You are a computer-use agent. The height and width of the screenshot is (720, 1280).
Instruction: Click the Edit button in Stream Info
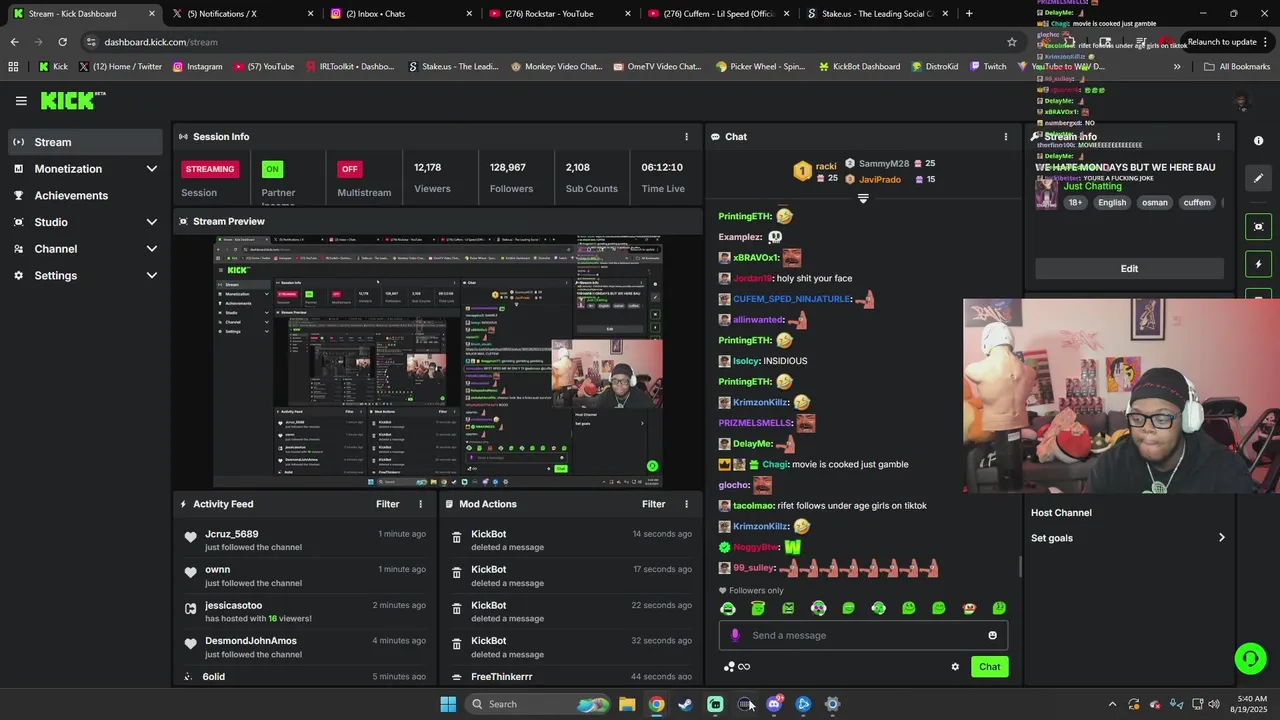pos(1129,269)
